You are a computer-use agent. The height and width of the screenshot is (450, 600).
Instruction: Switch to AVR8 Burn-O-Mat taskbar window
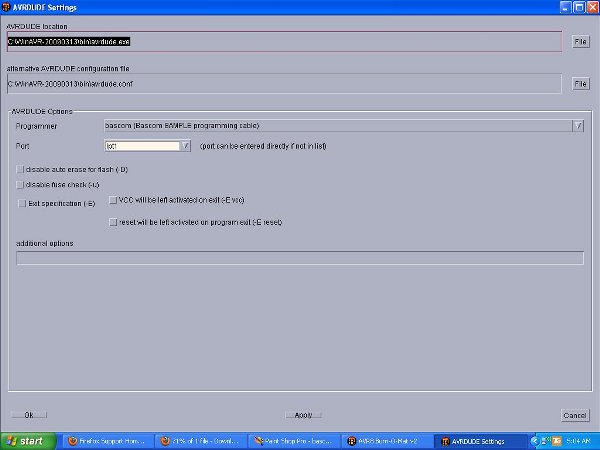tap(388, 441)
